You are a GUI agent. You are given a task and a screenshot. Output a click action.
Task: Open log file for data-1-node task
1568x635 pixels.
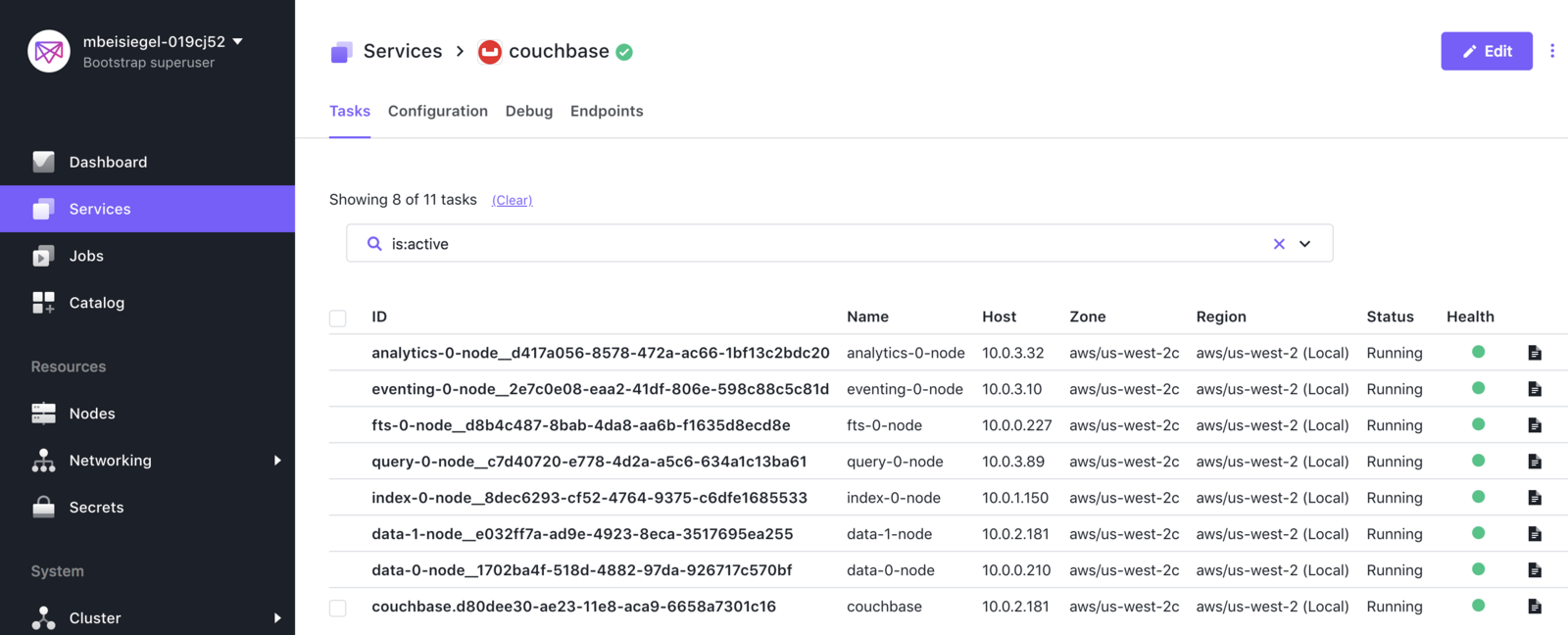[1535, 534]
